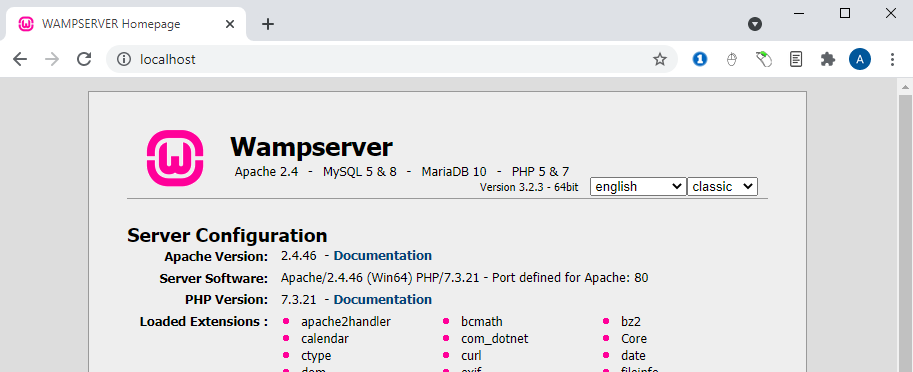Image resolution: width=913 pixels, height=372 pixels.
Task: Click the localhost address bar
Action: click(391, 59)
